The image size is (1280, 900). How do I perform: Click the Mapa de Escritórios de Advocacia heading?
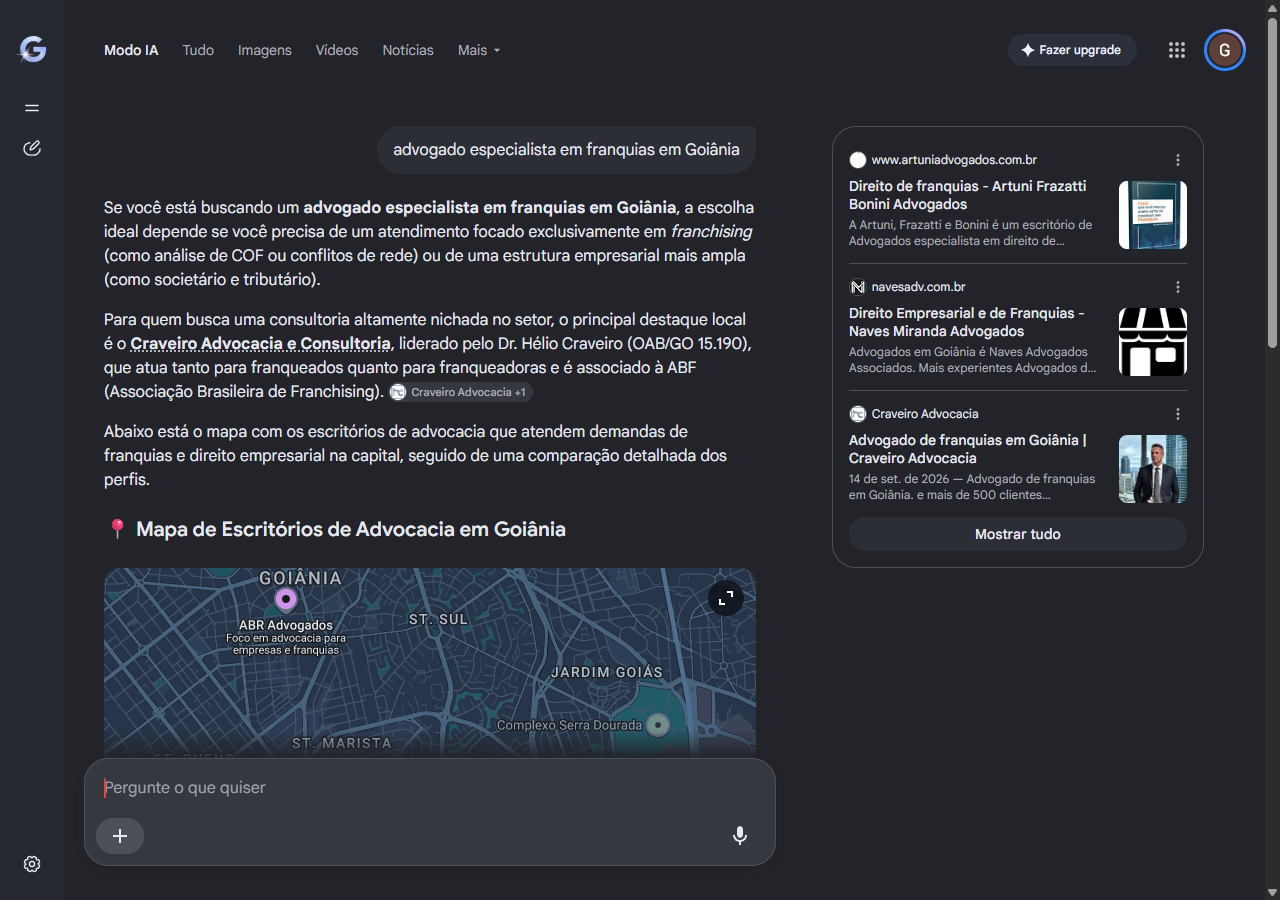click(351, 529)
